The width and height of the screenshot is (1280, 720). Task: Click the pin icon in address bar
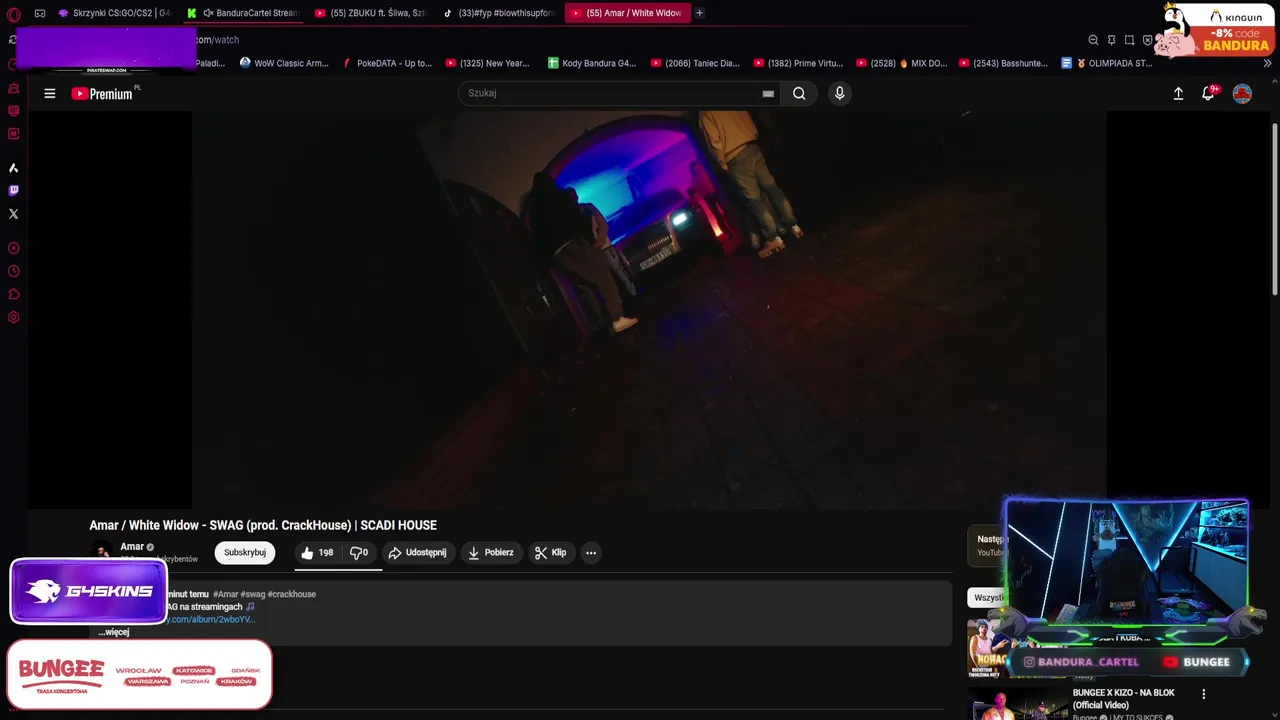1111,40
